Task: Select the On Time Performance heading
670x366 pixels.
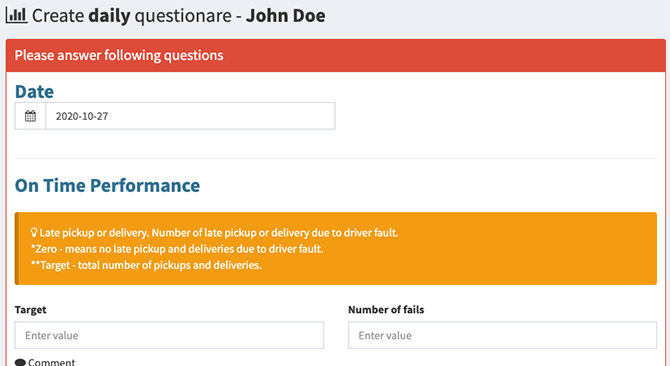Action: [107, 185]
